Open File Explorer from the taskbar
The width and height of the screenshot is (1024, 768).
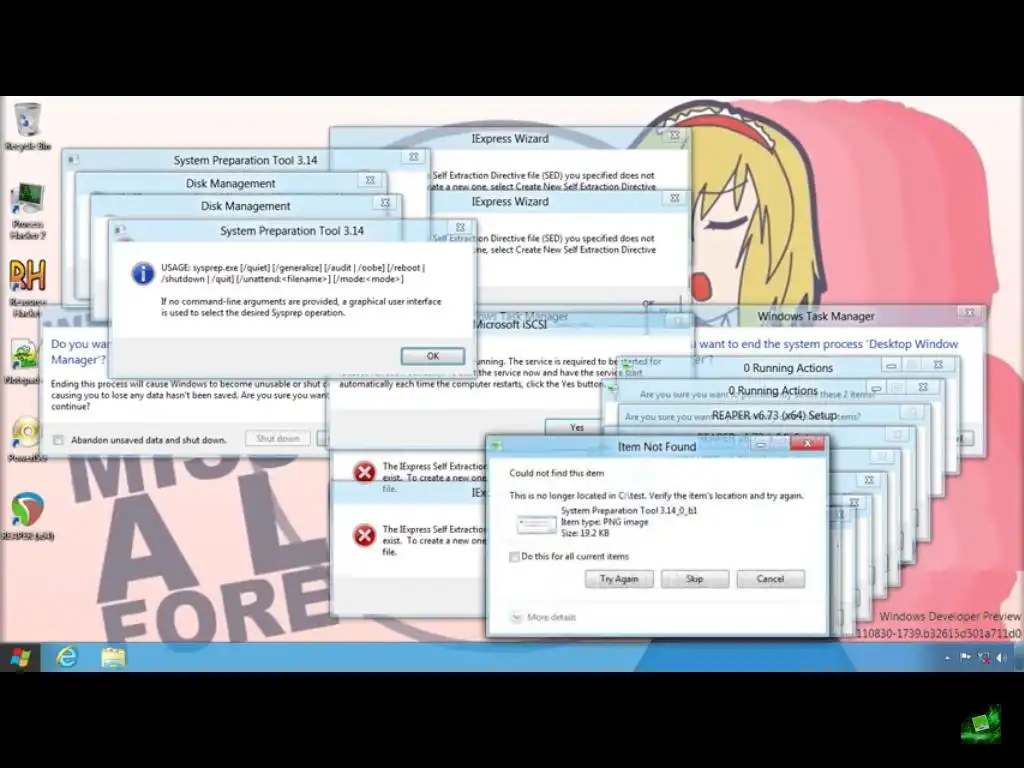[113, 658]
